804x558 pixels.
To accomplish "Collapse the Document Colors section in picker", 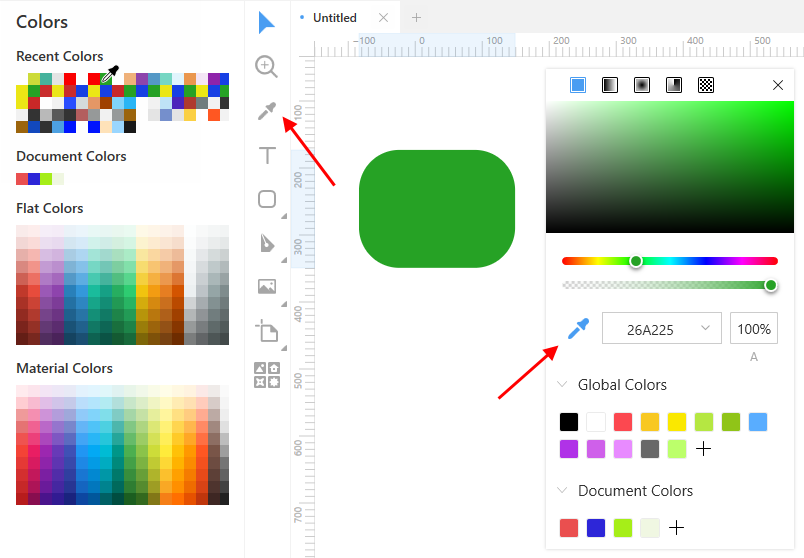I will point(562,490).
